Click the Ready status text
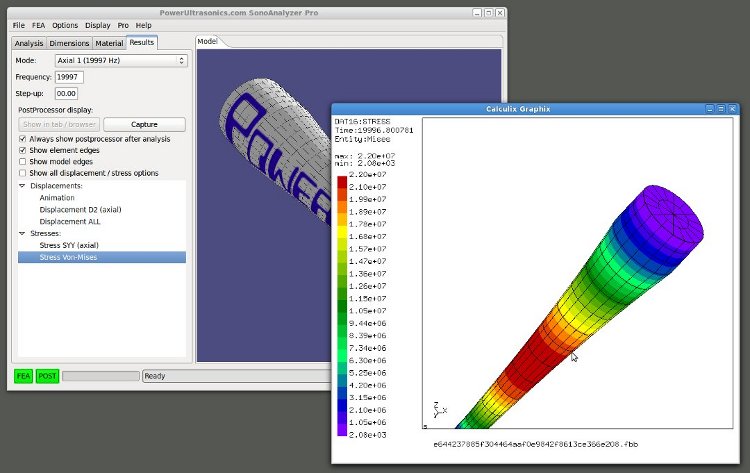 155,376
